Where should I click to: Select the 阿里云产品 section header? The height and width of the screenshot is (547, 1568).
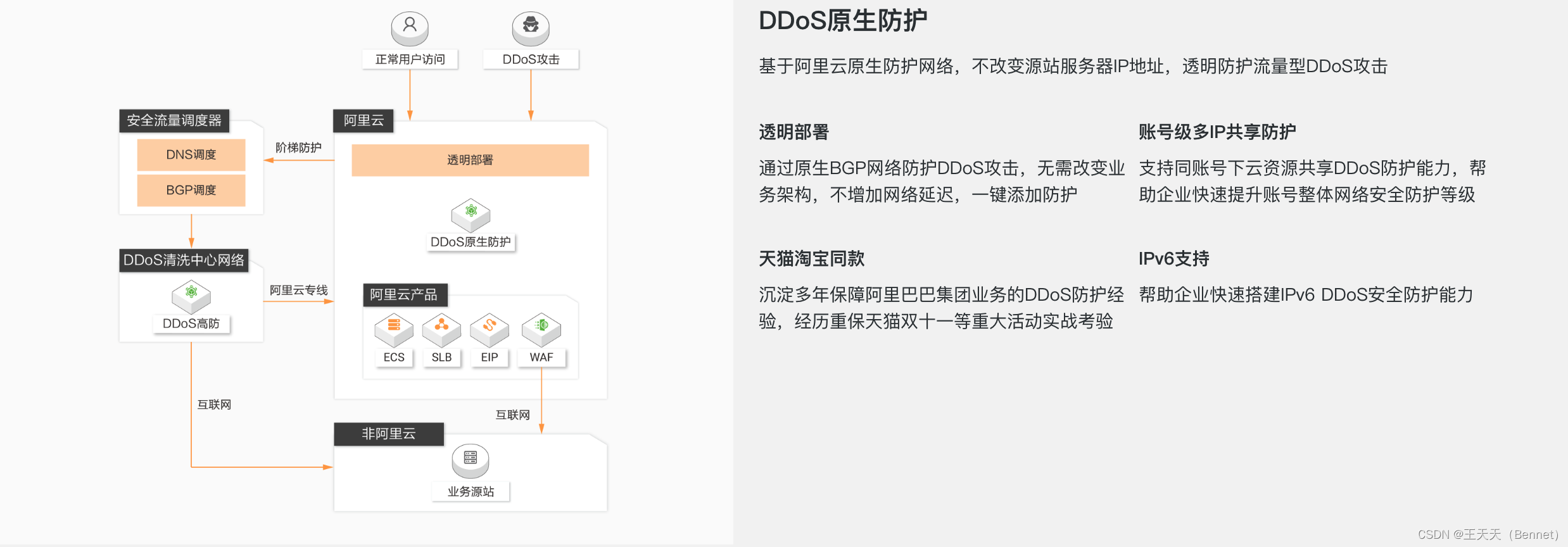pos(404,295)
